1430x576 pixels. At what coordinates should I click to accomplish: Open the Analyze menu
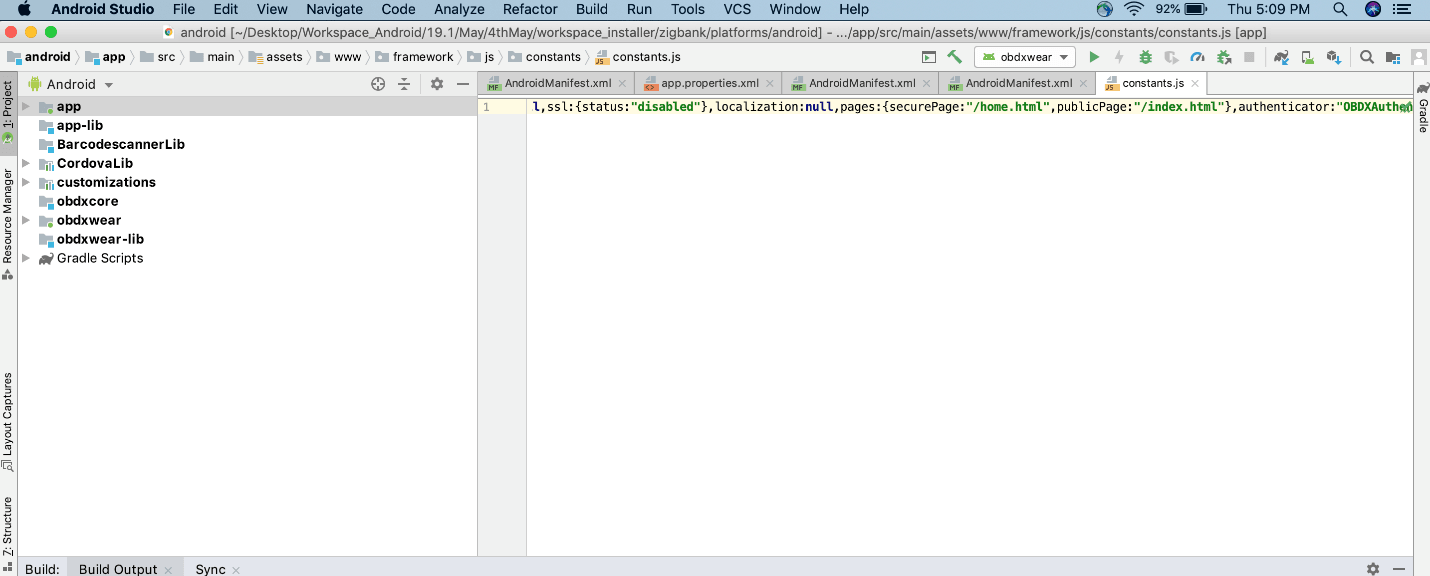pyautogui.click(x=459, y=9)
